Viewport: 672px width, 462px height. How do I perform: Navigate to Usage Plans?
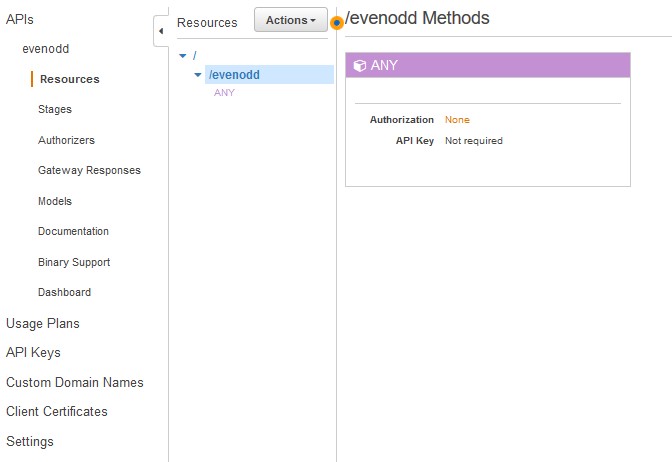tap(43, 323)
